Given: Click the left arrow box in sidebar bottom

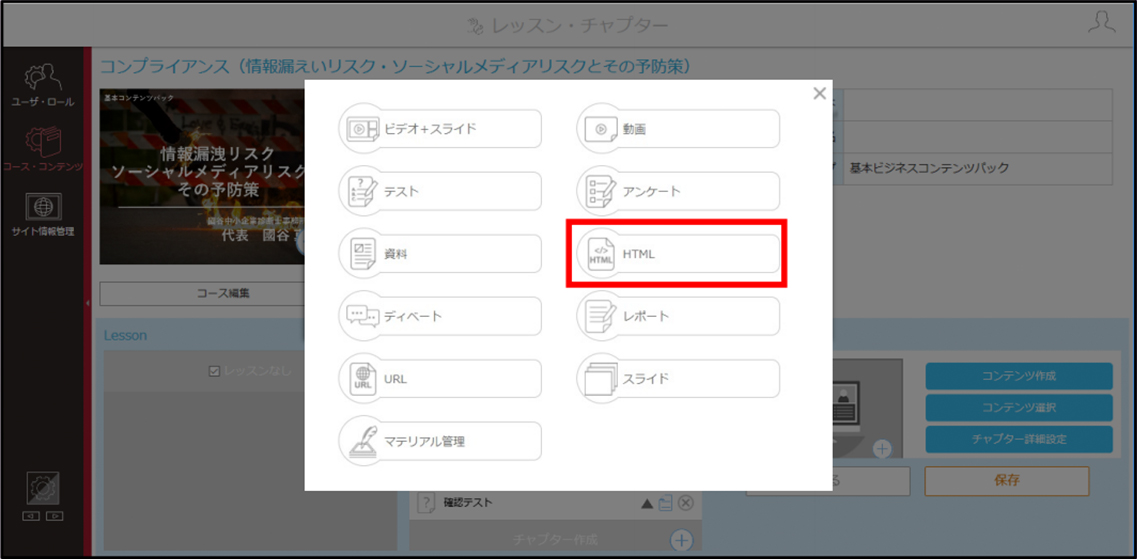Looking at the screenshot, I should click(x=32, y=516).
